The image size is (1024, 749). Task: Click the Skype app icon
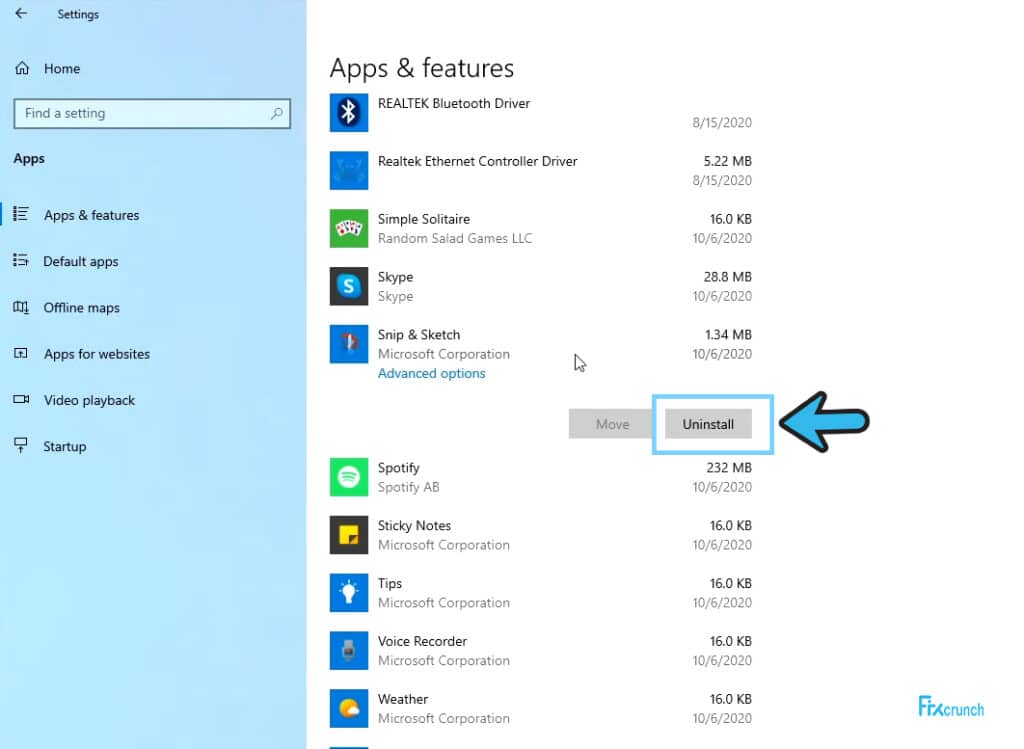coord(349,286)
